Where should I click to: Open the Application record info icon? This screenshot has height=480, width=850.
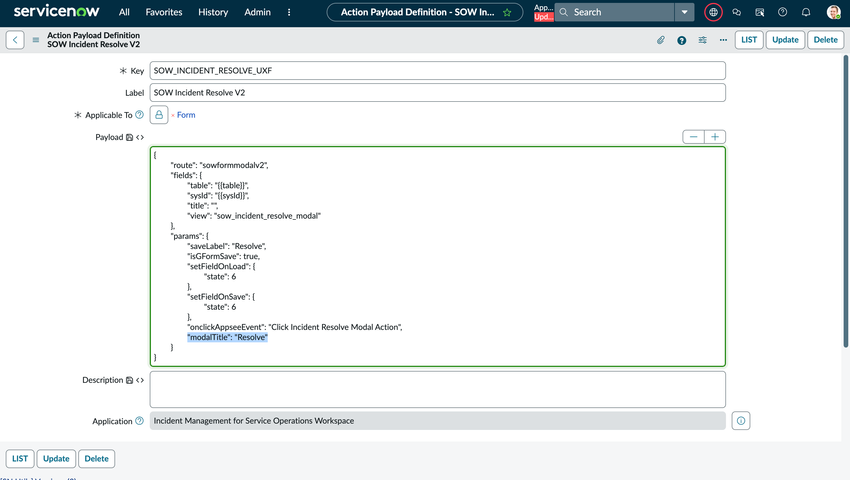[741, 421]
